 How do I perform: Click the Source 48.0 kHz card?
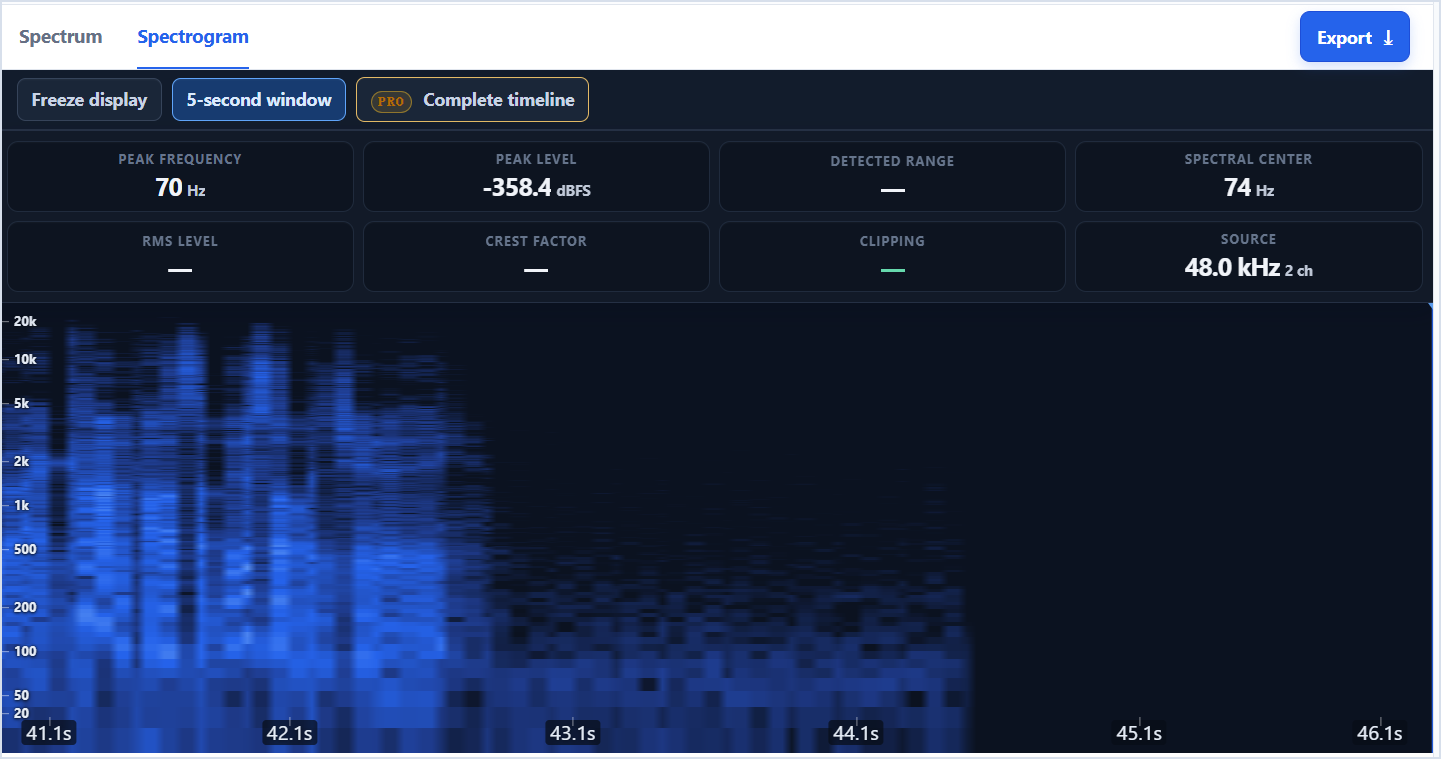[1248, 256]
